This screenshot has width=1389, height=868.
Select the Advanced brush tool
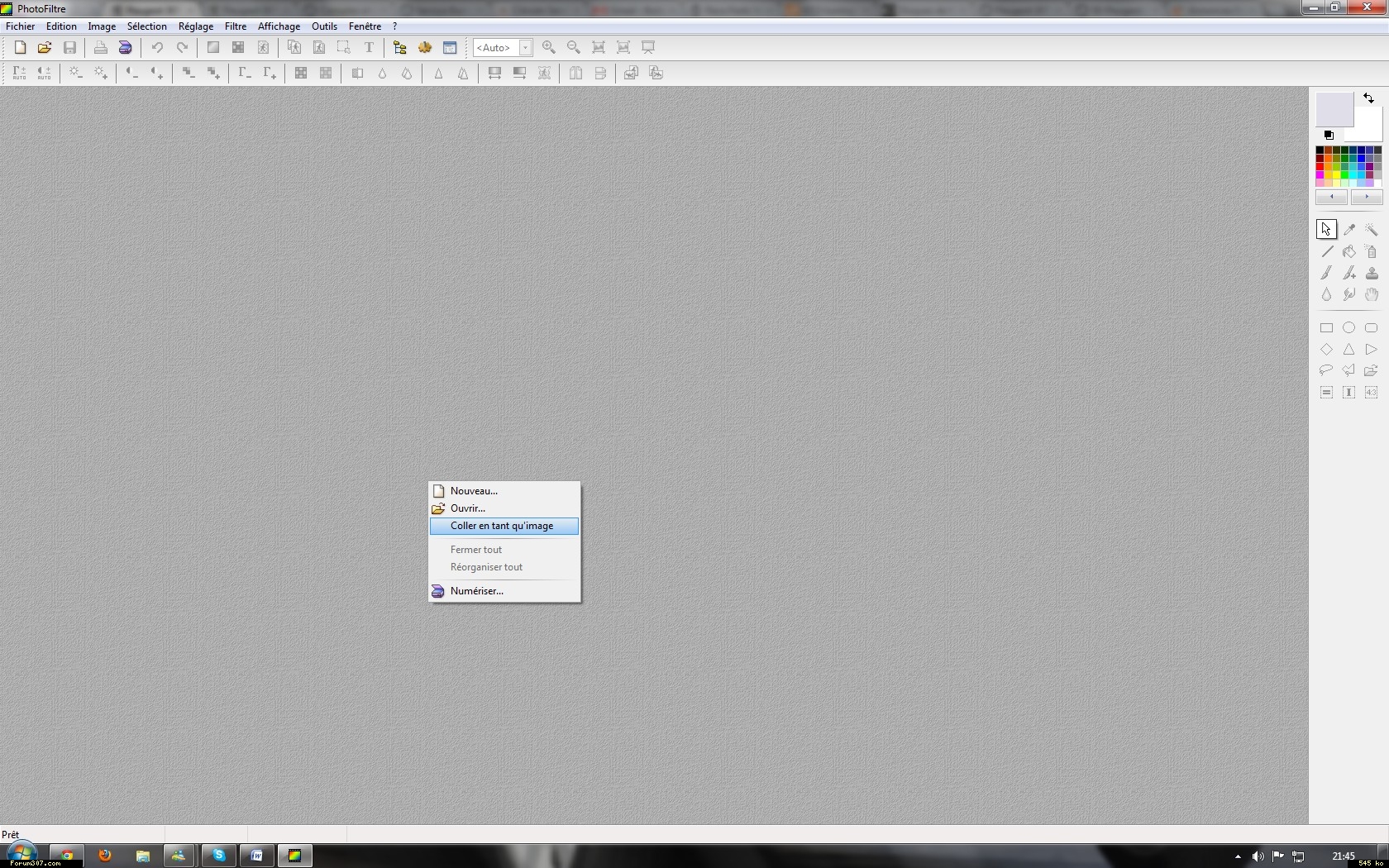click(1349, 273)
